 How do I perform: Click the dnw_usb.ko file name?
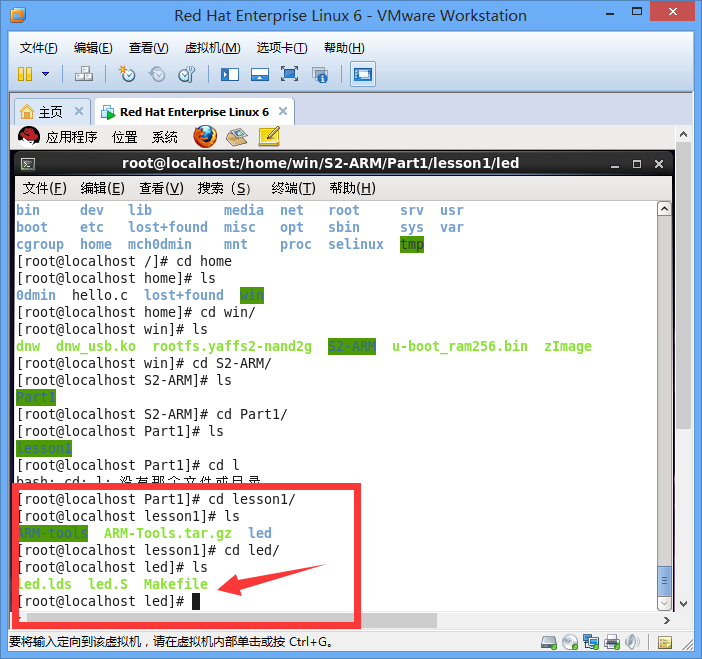coord(96,346)
